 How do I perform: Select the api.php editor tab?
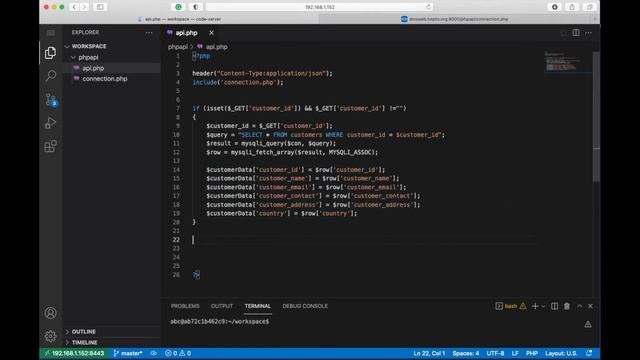[186, 33]
